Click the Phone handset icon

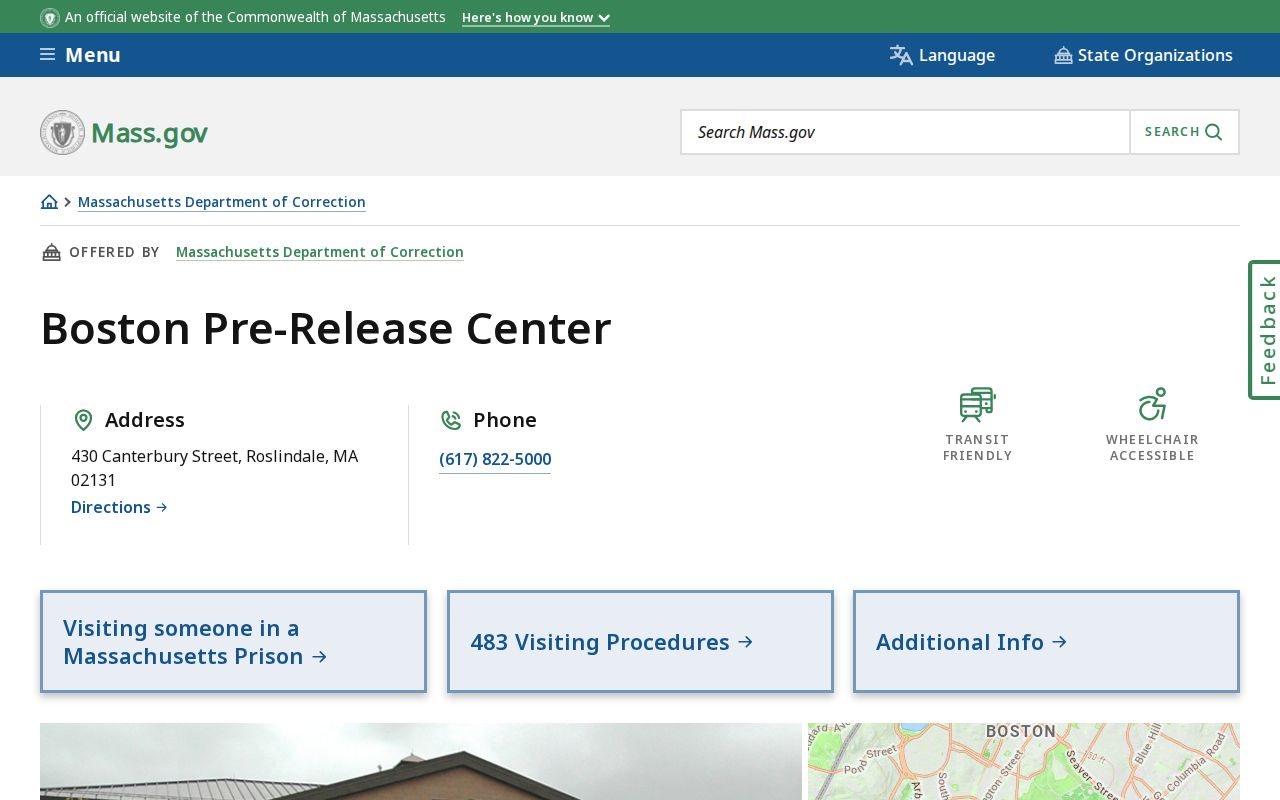tap(452, 420)
